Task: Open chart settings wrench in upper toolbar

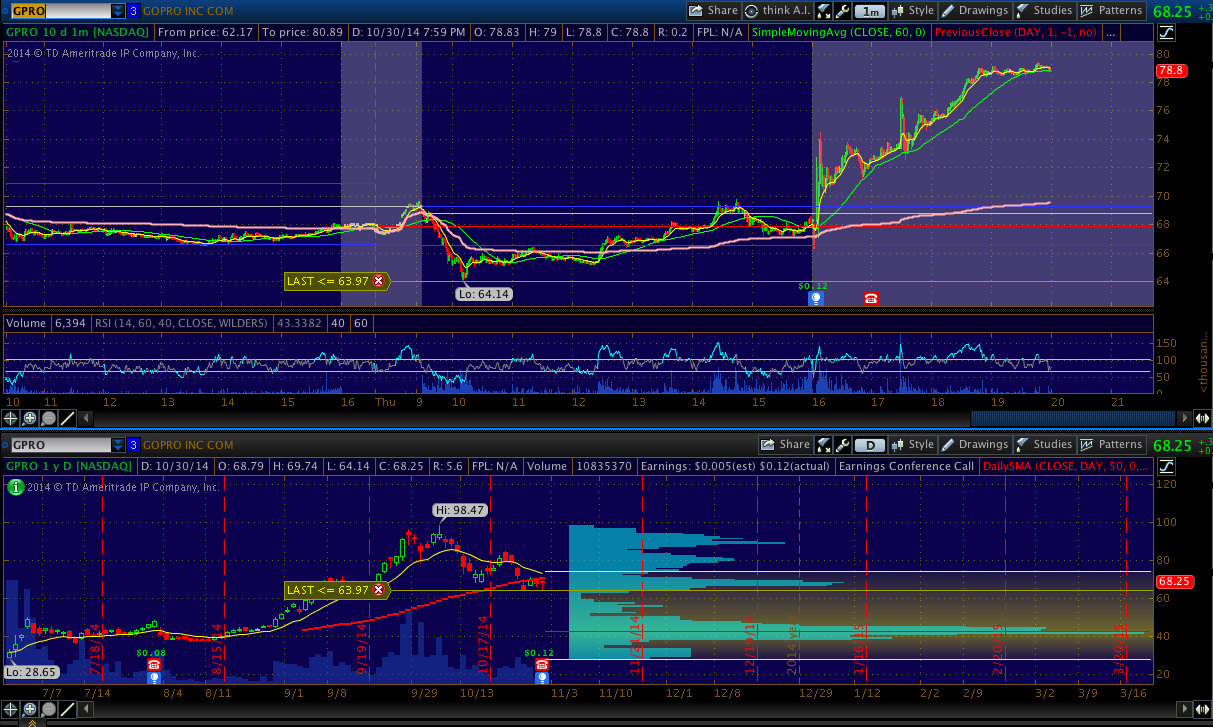Action: coord(843,11)
